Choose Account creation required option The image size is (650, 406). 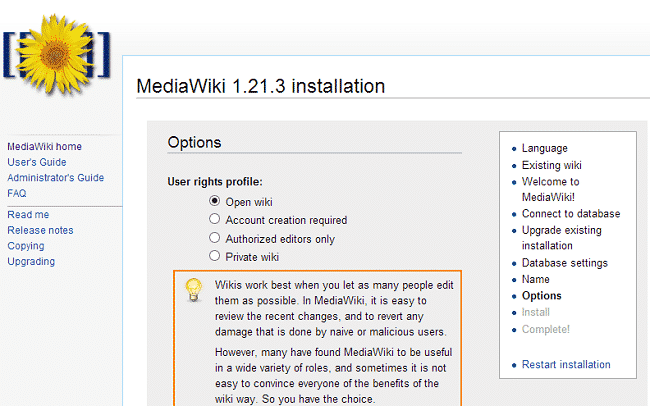click(214, 219)
